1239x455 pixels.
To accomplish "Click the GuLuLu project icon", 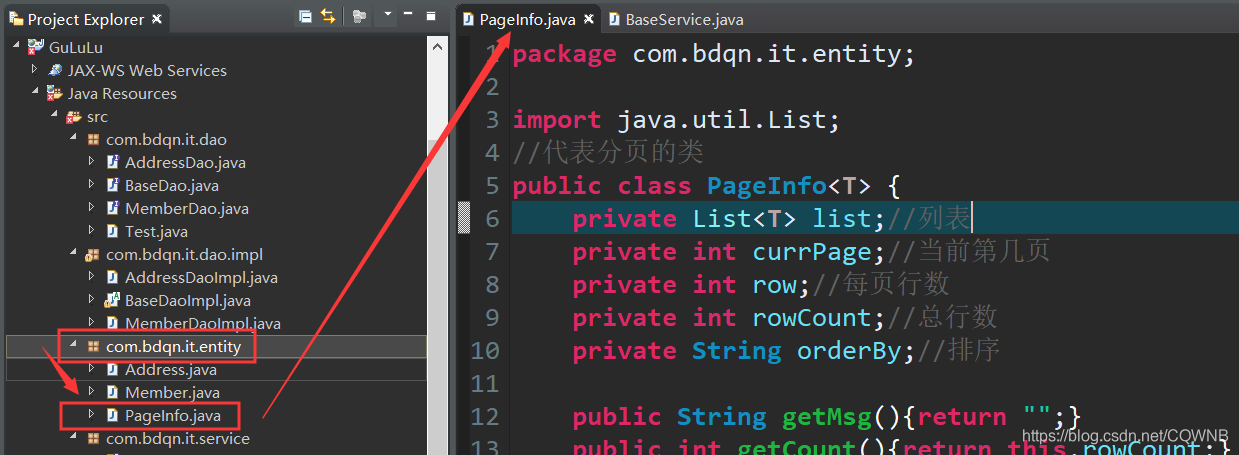I will coord(36,47).
